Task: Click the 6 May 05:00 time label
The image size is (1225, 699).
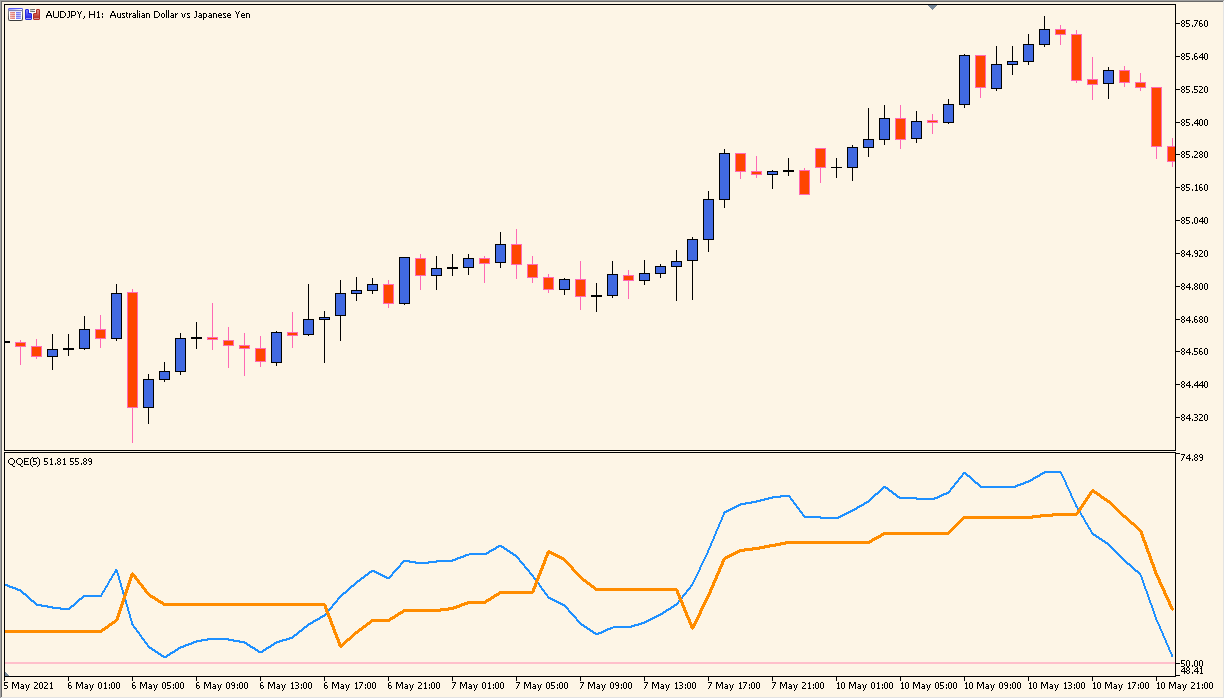Action: (x=159, y=686)
